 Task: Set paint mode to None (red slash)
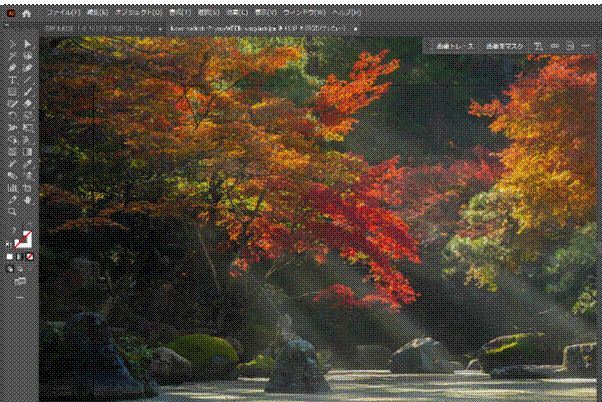click(29, 257)
